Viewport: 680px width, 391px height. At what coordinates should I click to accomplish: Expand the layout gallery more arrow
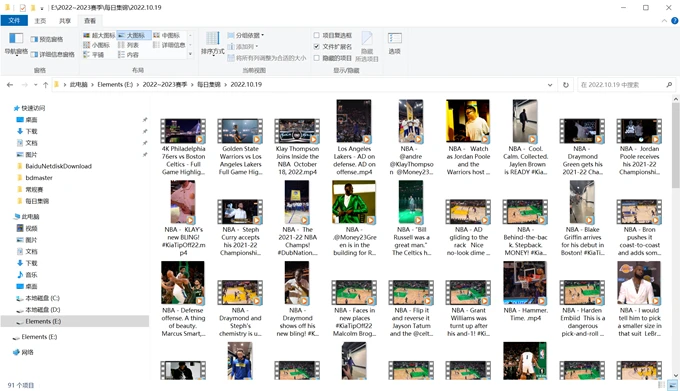pyautogui.click(x=190, y=54)
